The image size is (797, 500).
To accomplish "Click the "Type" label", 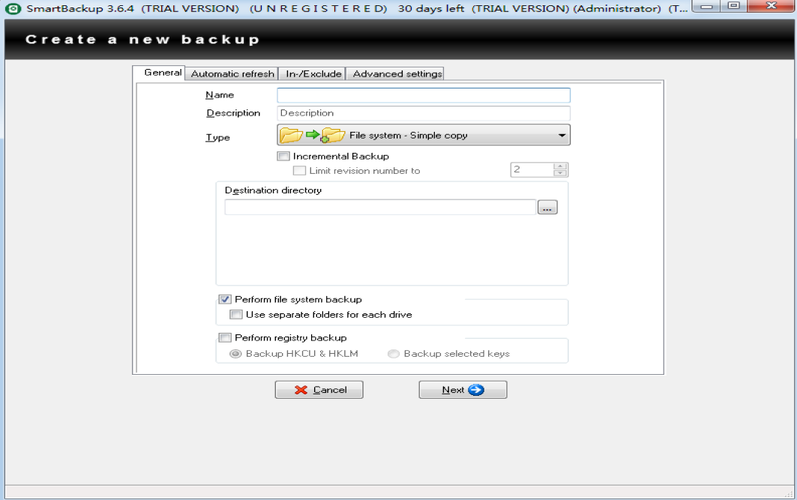I will point(218,137).
